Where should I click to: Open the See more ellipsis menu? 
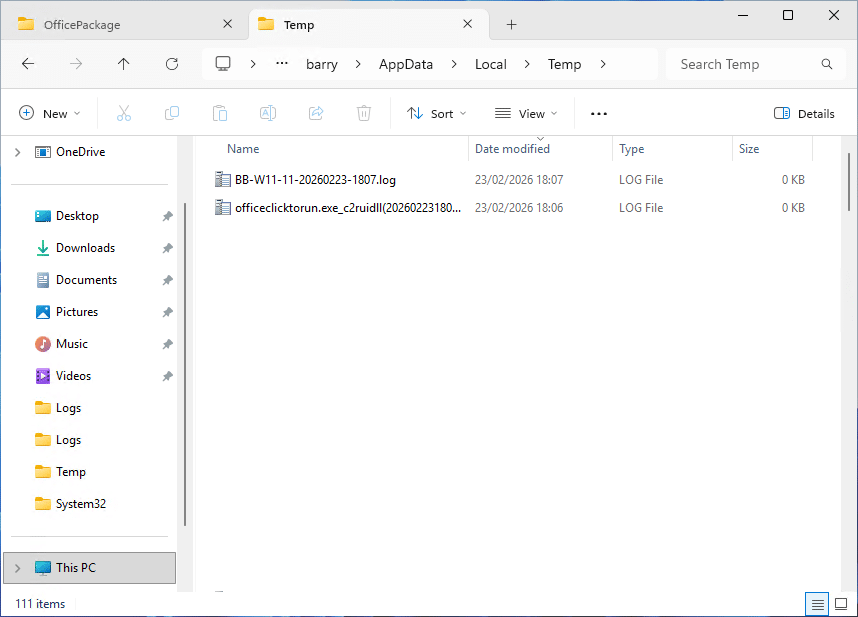tap(599, 114)
